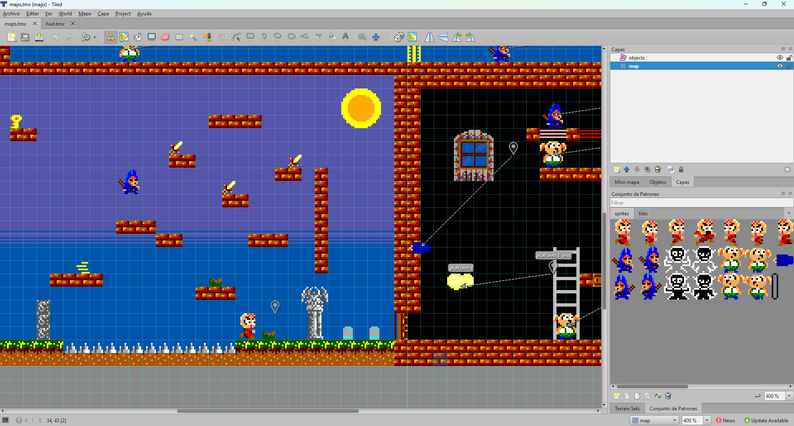Switch to the Terrain Sets tab
794x426 pixels.
click(x=627, y=408)
